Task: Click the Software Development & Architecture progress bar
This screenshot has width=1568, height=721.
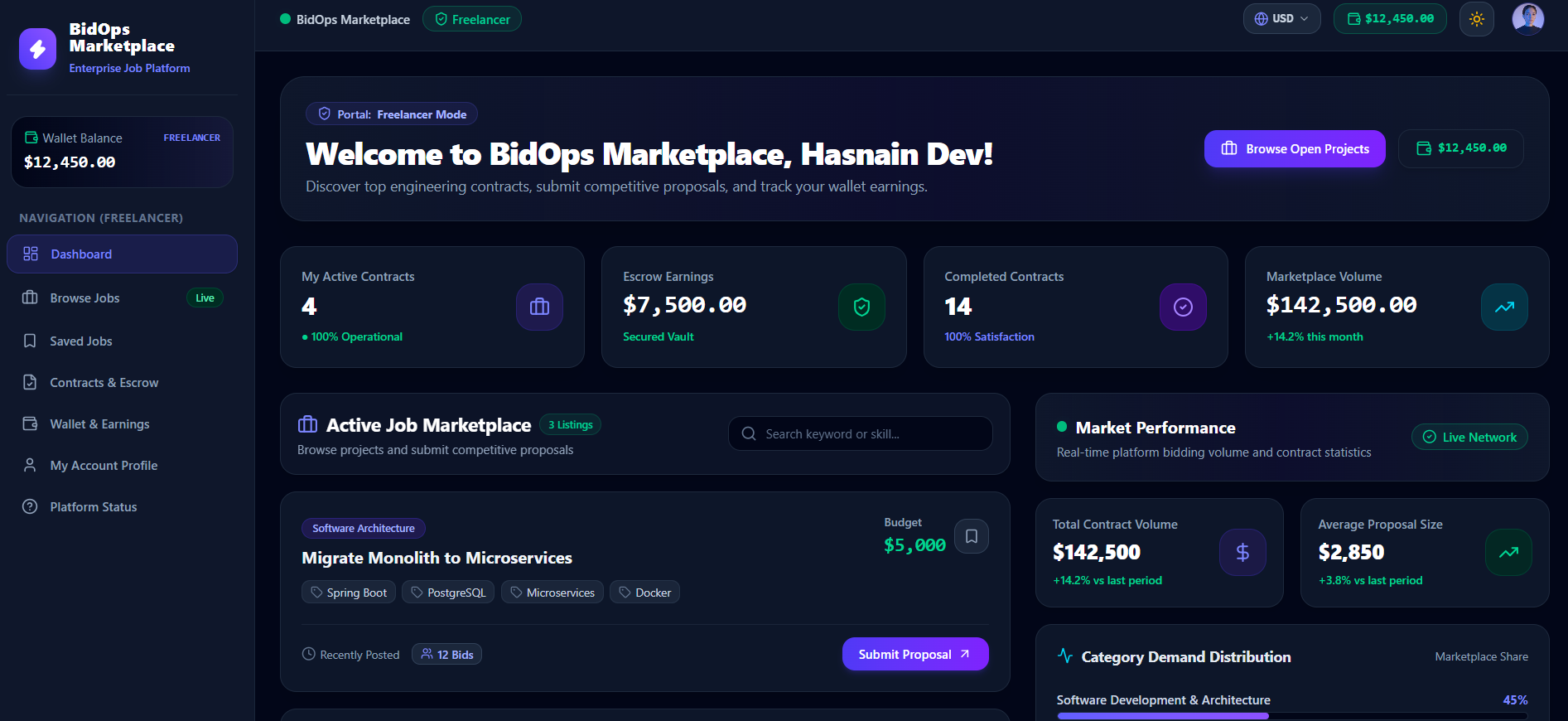Action: tap(1292, 716)
